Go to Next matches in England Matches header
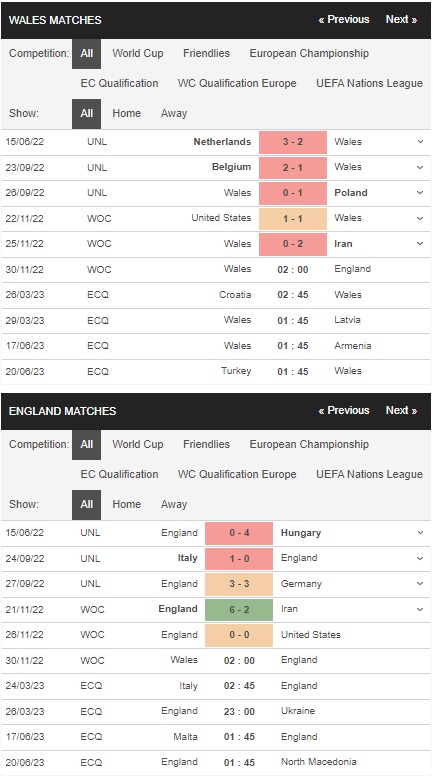The height and width of the screenshot is (777, 433). click(x=401, y=411)
